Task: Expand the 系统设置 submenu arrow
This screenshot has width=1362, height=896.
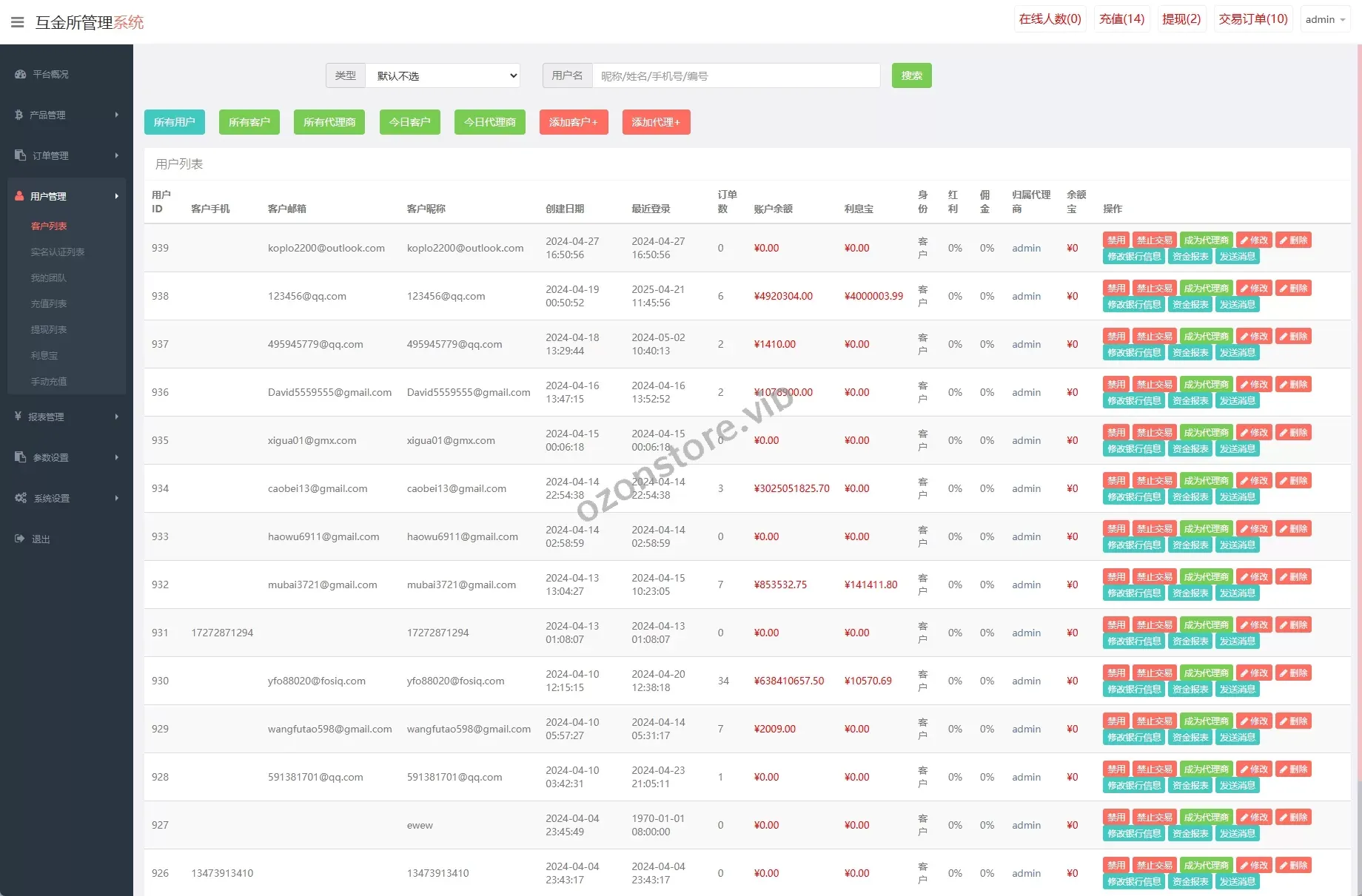Action: (117, 498)
